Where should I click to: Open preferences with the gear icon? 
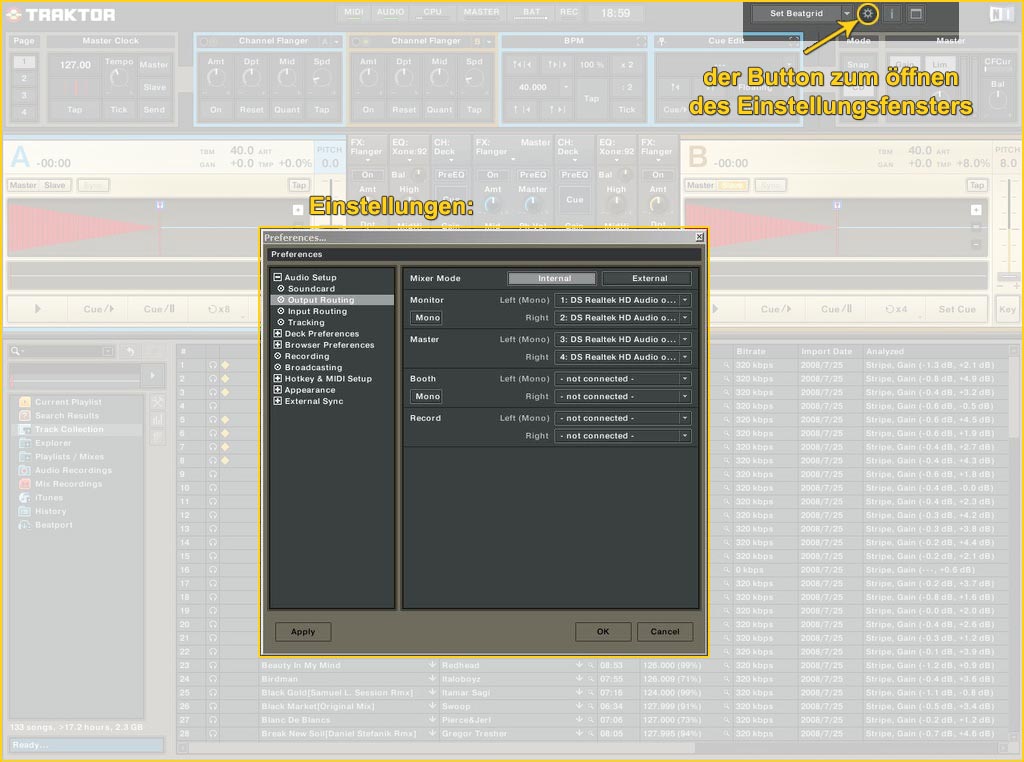pyautogui.click(x=867, y=13)
